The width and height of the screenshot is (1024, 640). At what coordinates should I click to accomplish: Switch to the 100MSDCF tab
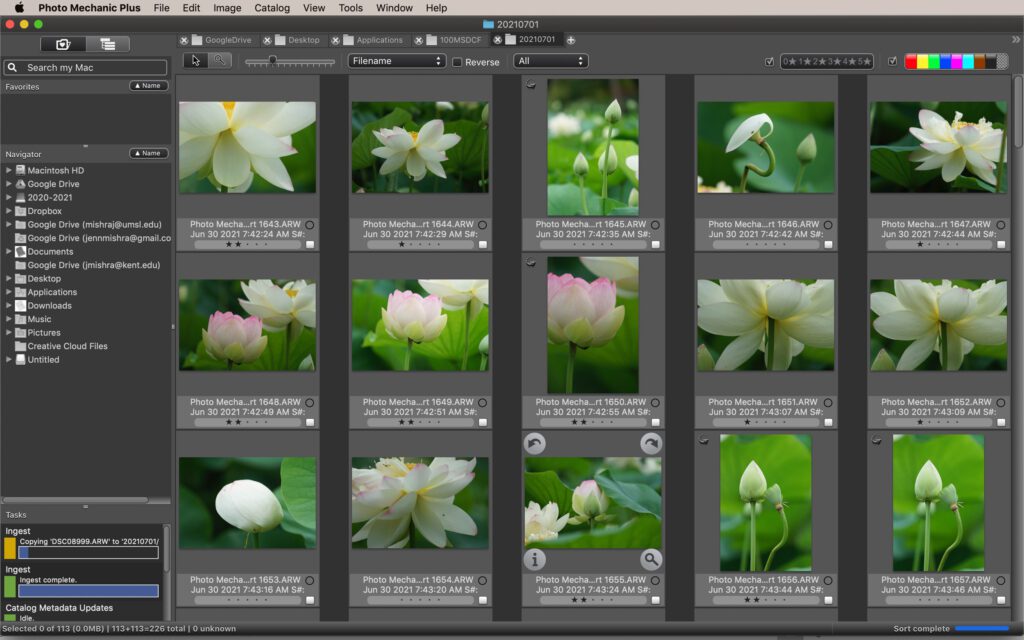[x=459, y=40]
